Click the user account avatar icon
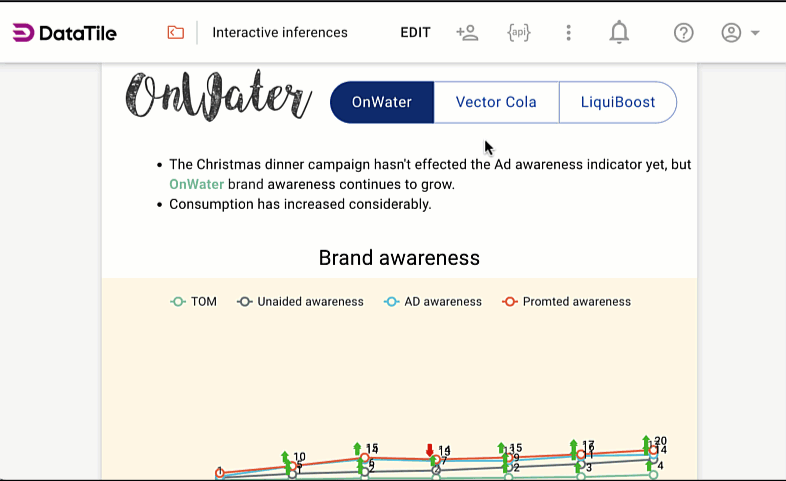786x481 pixels. coord(731,33)
